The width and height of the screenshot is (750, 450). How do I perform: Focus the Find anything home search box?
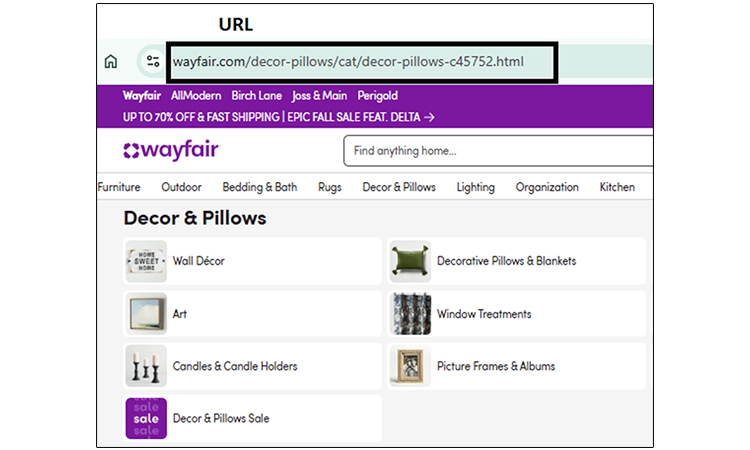(498, 151)
